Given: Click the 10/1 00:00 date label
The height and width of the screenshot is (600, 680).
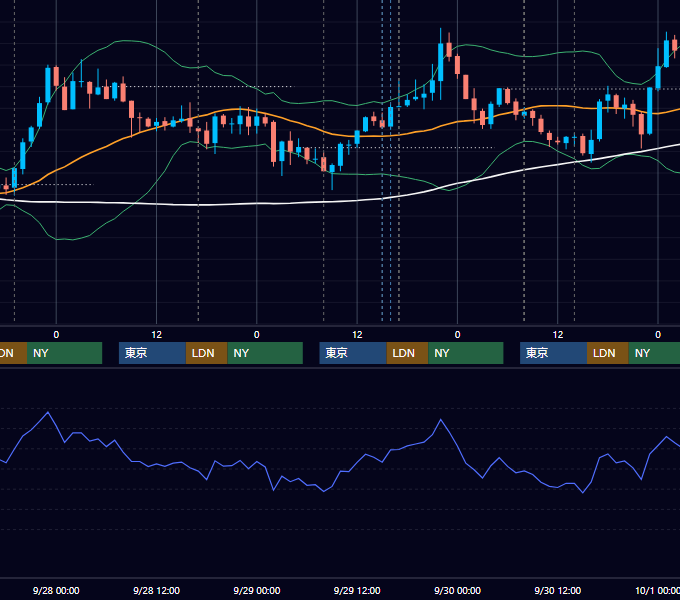Looking at the screenshot, I should tap(657, 590).
